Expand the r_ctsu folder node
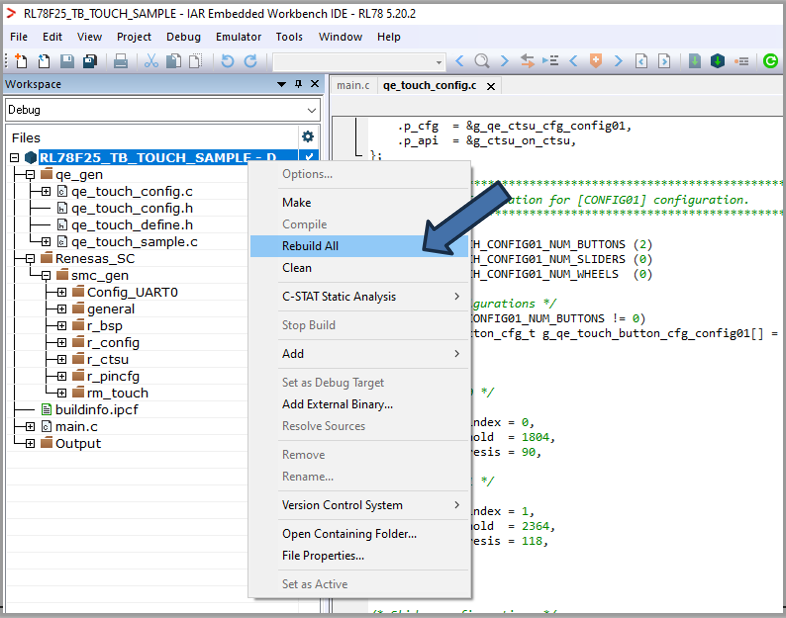Image resolution: width=786 pixels, height=618 pixels. pyautogui.click(x=62, y=359)
